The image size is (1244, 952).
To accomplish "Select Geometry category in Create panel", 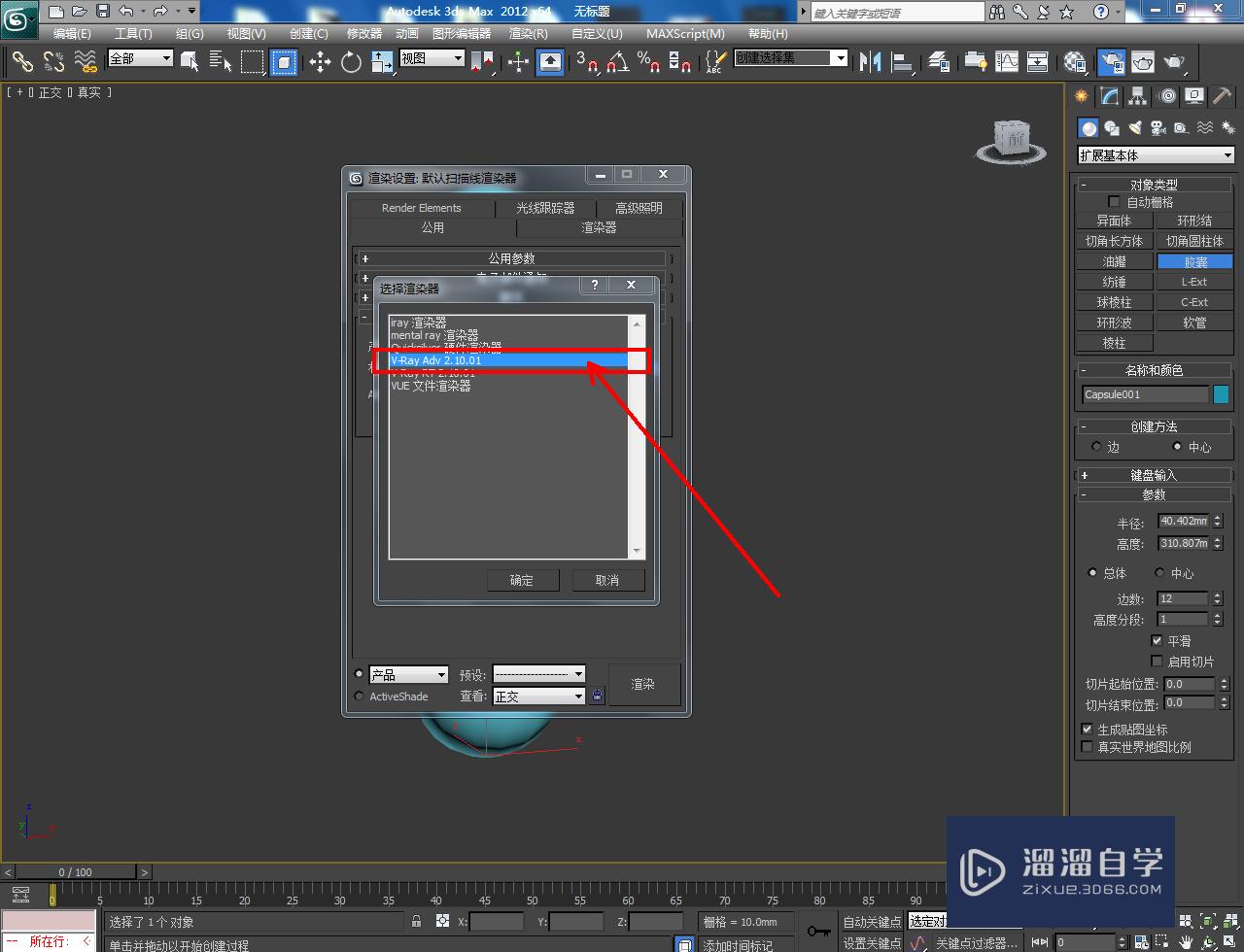I will tap(1088, 128).
